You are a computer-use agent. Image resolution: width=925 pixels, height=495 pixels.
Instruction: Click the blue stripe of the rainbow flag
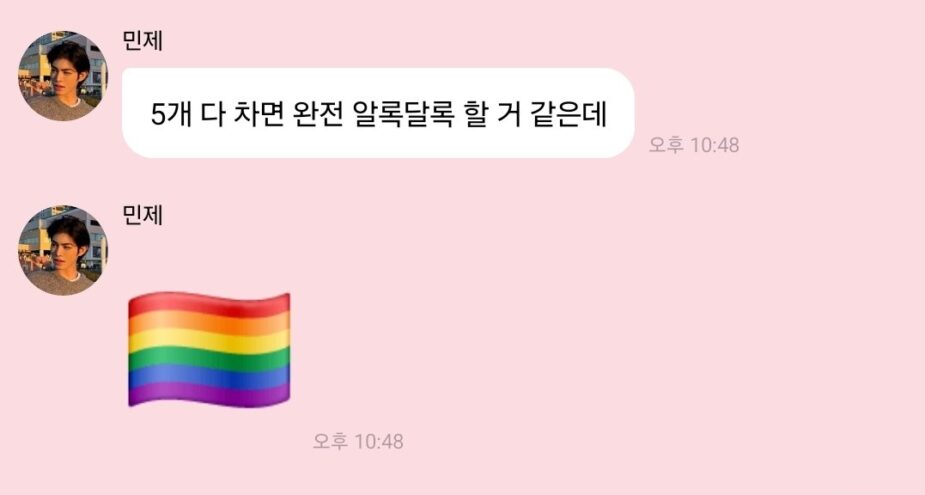tap(209, 376)
